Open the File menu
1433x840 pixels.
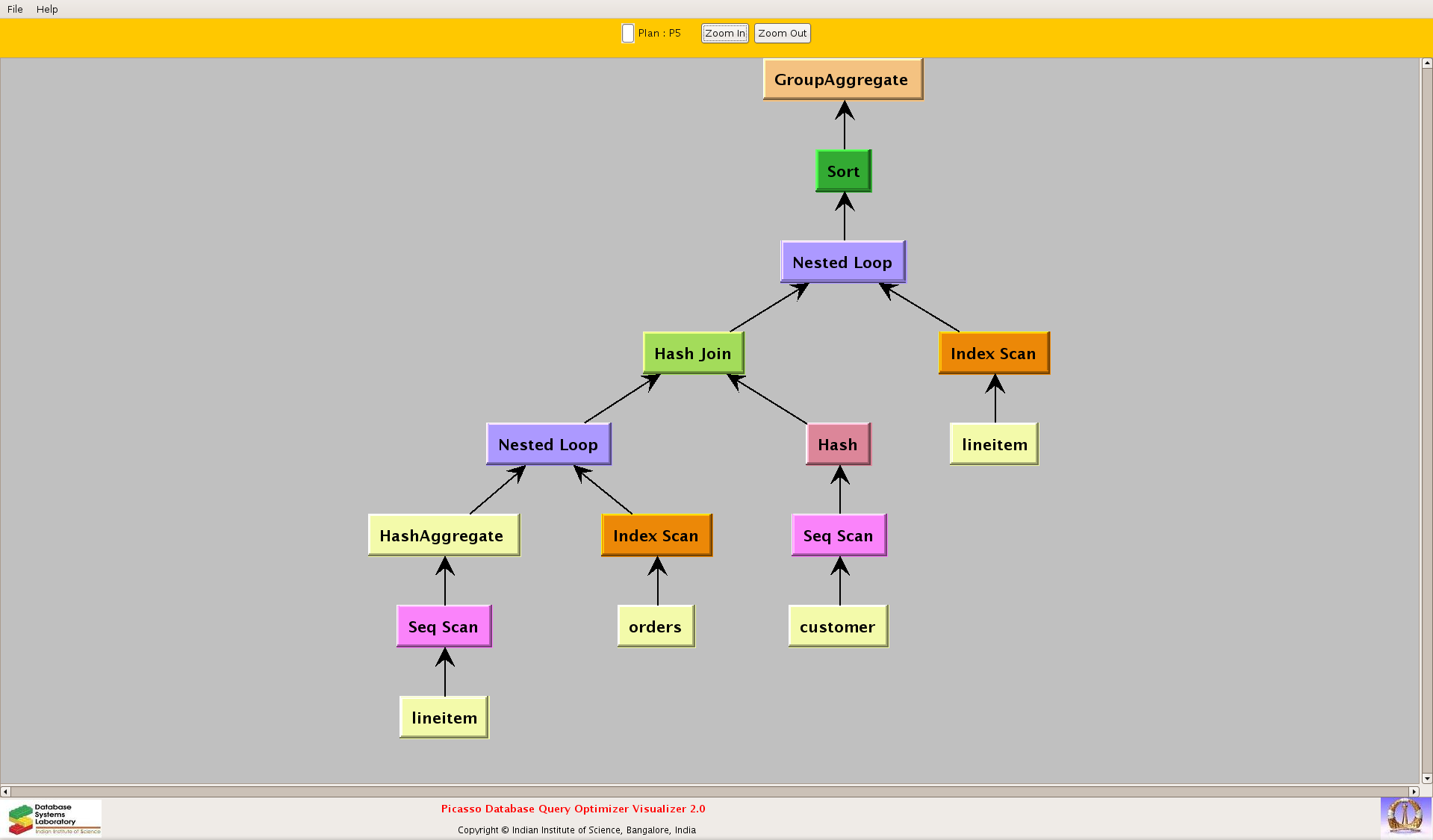[15, 9]
